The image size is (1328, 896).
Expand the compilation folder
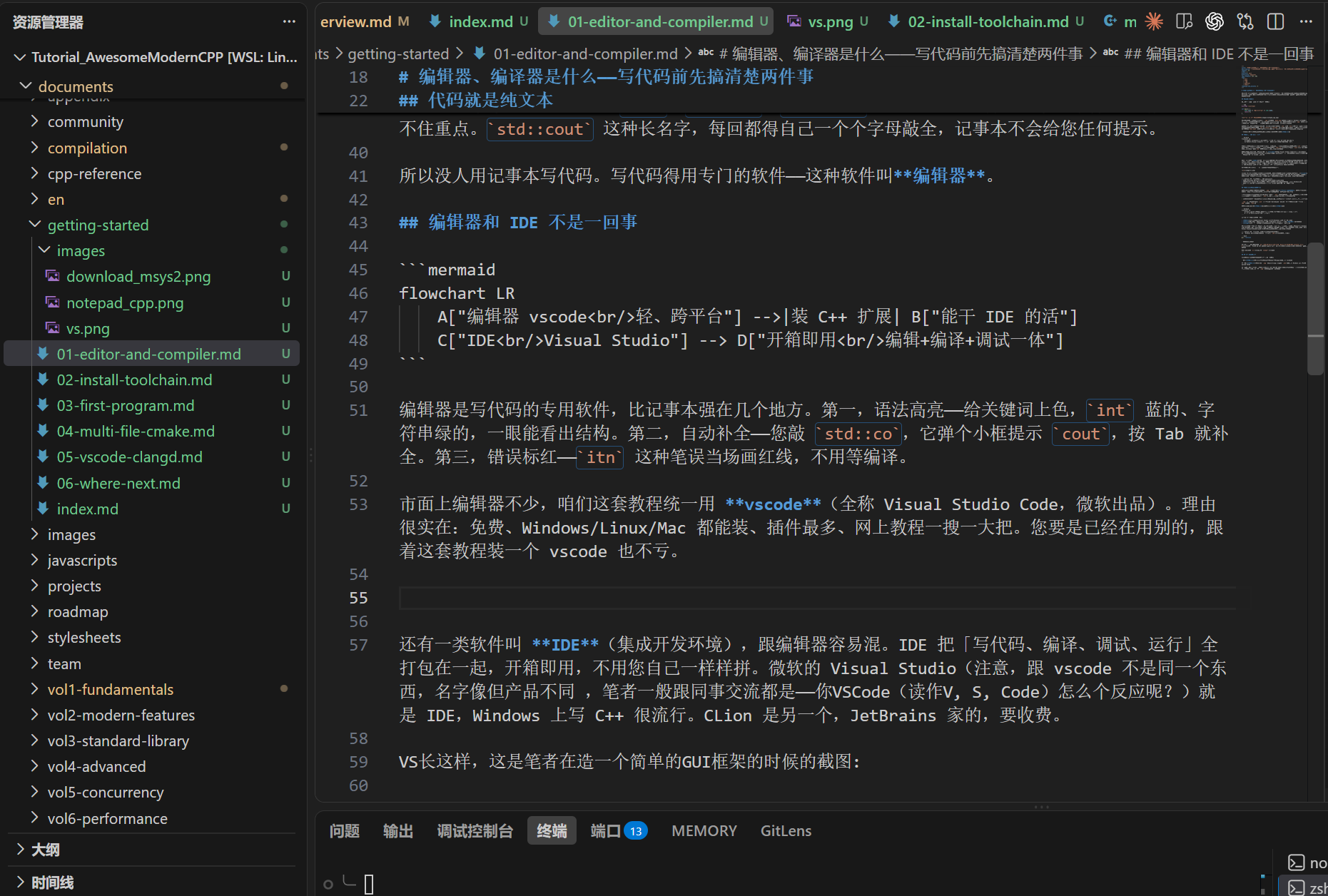[34, 148]
